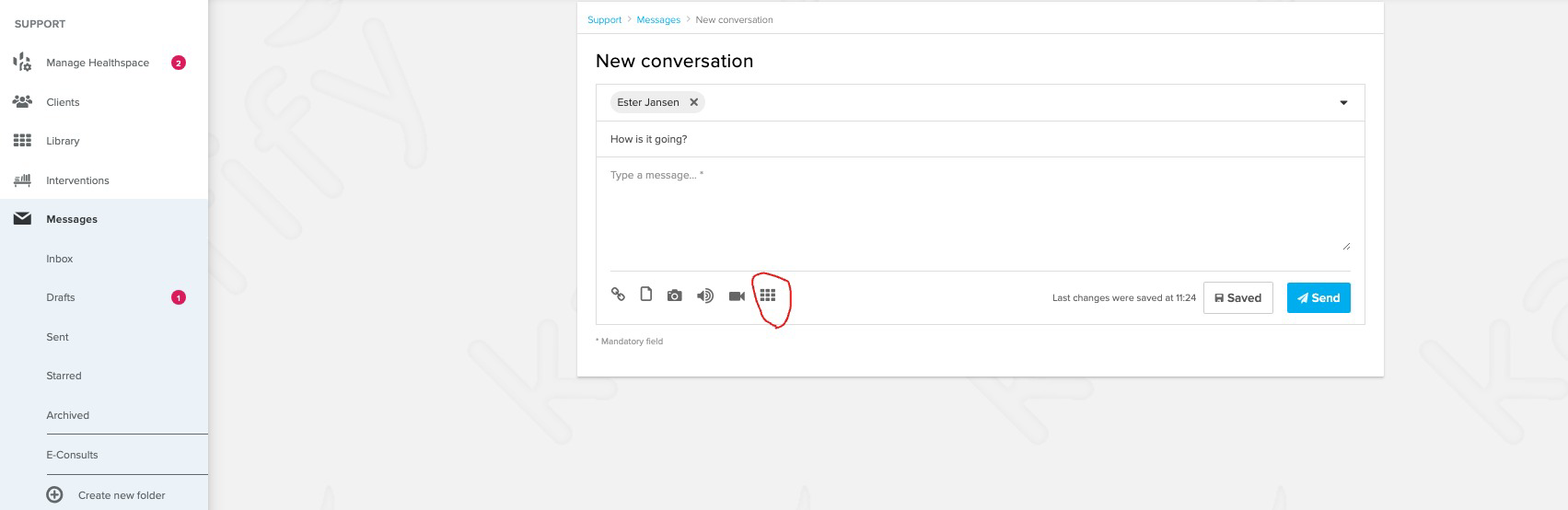Click the camera photo attachment icon
The height and width of the screenshot is (510, 1568).
[x=675, y=296]
